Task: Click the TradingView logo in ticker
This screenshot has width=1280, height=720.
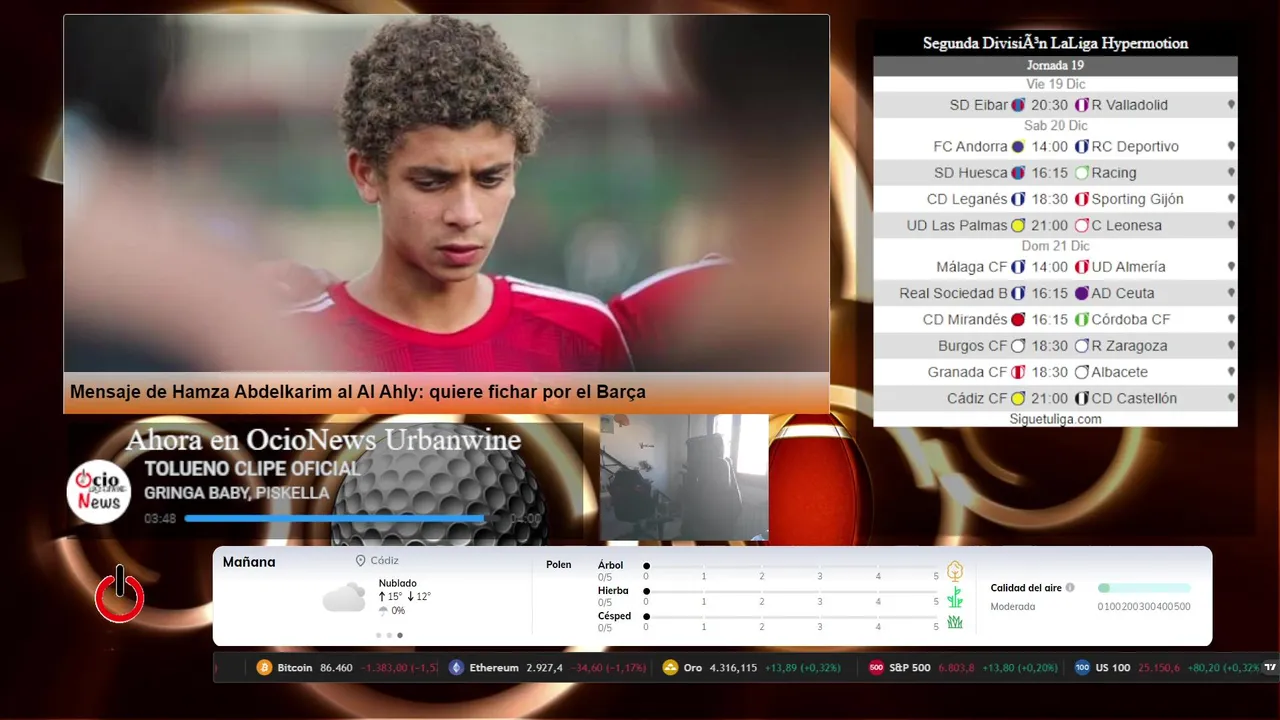Action: [x=1270, y=667]
